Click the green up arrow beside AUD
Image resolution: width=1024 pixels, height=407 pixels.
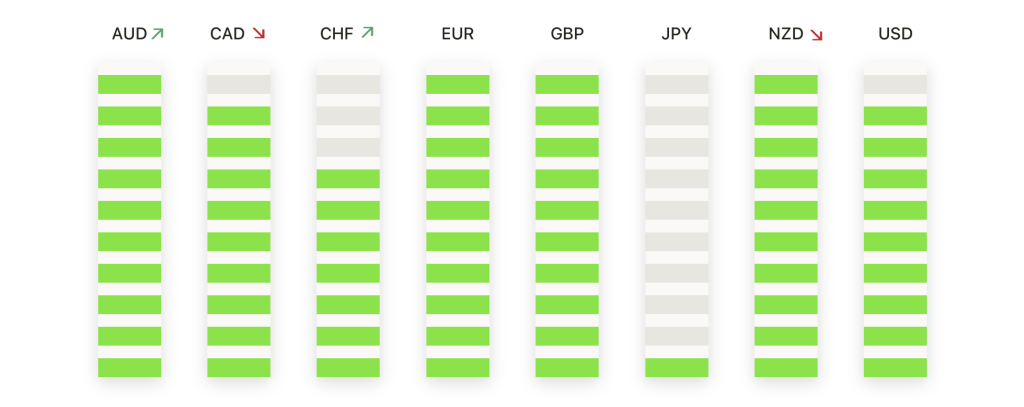158,34
